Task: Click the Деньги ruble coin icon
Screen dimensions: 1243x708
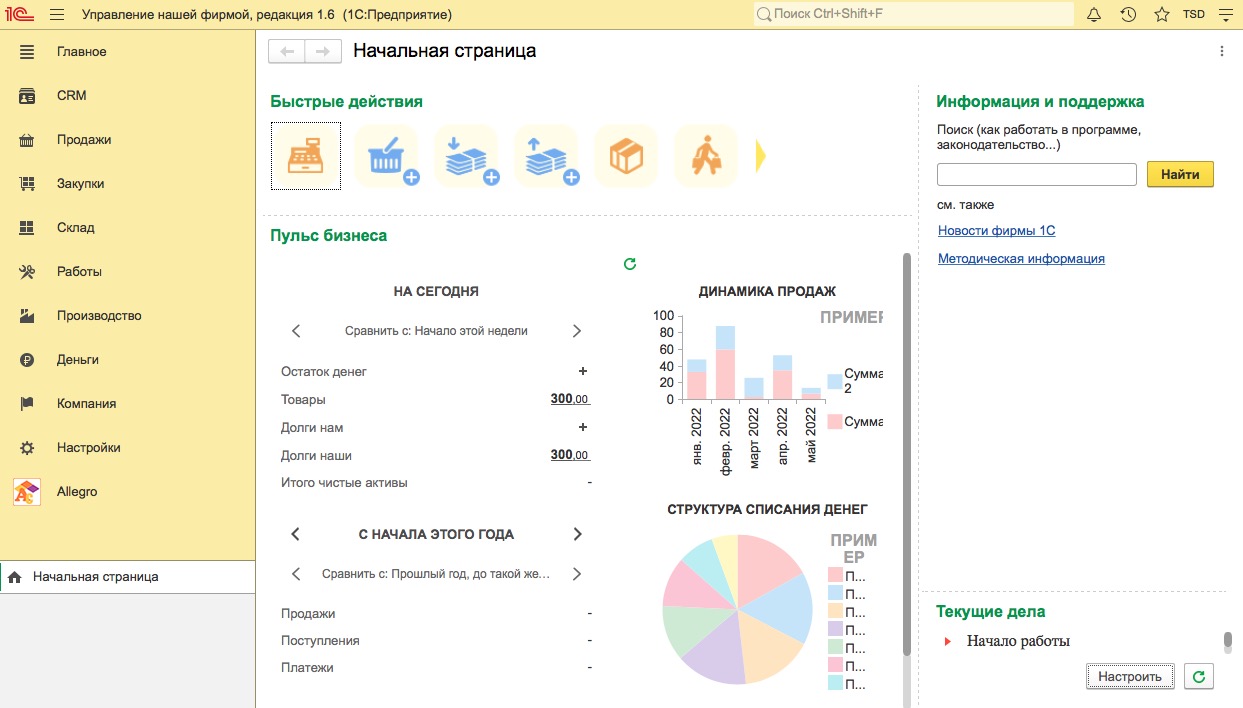Action: (27, 360)
